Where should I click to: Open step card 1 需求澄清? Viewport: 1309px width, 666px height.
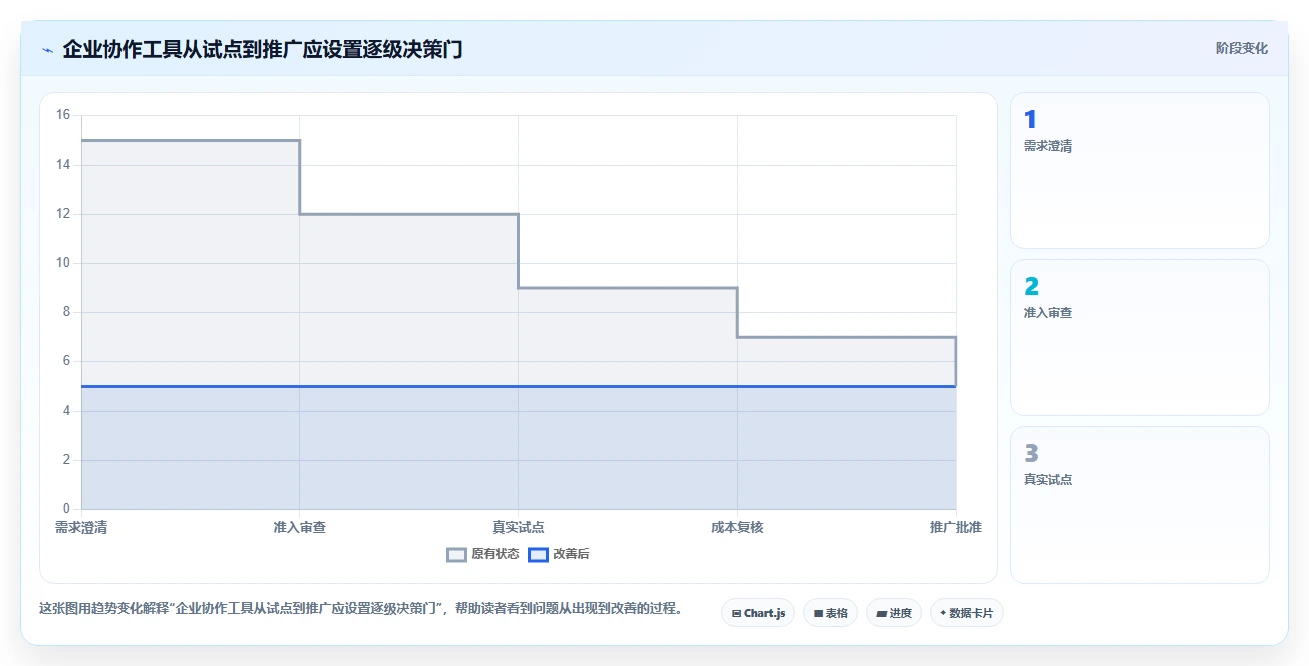click(x=1140, y=171)
